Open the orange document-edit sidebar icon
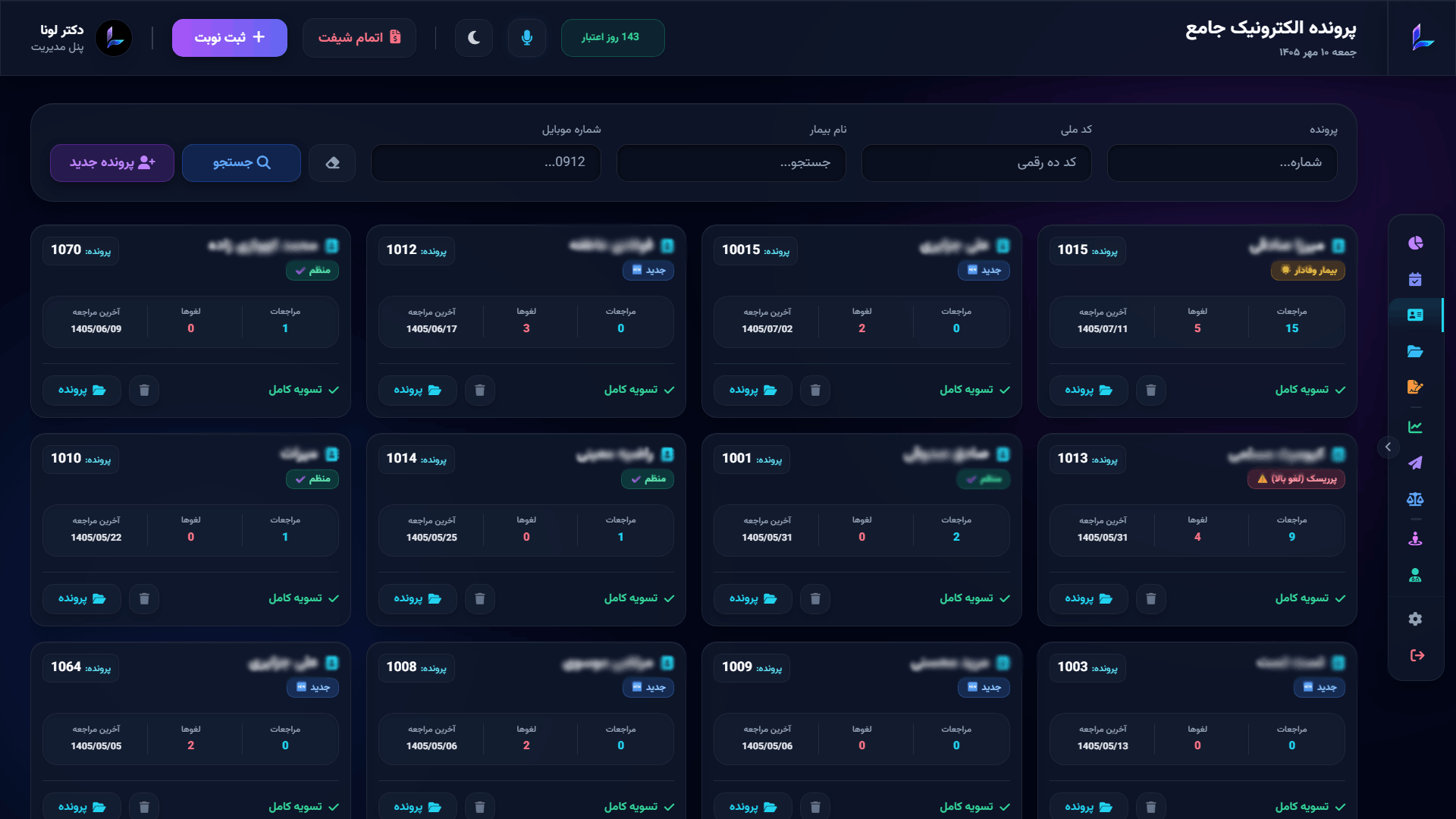1456x819 pixels. click(x=1415, y=387)
